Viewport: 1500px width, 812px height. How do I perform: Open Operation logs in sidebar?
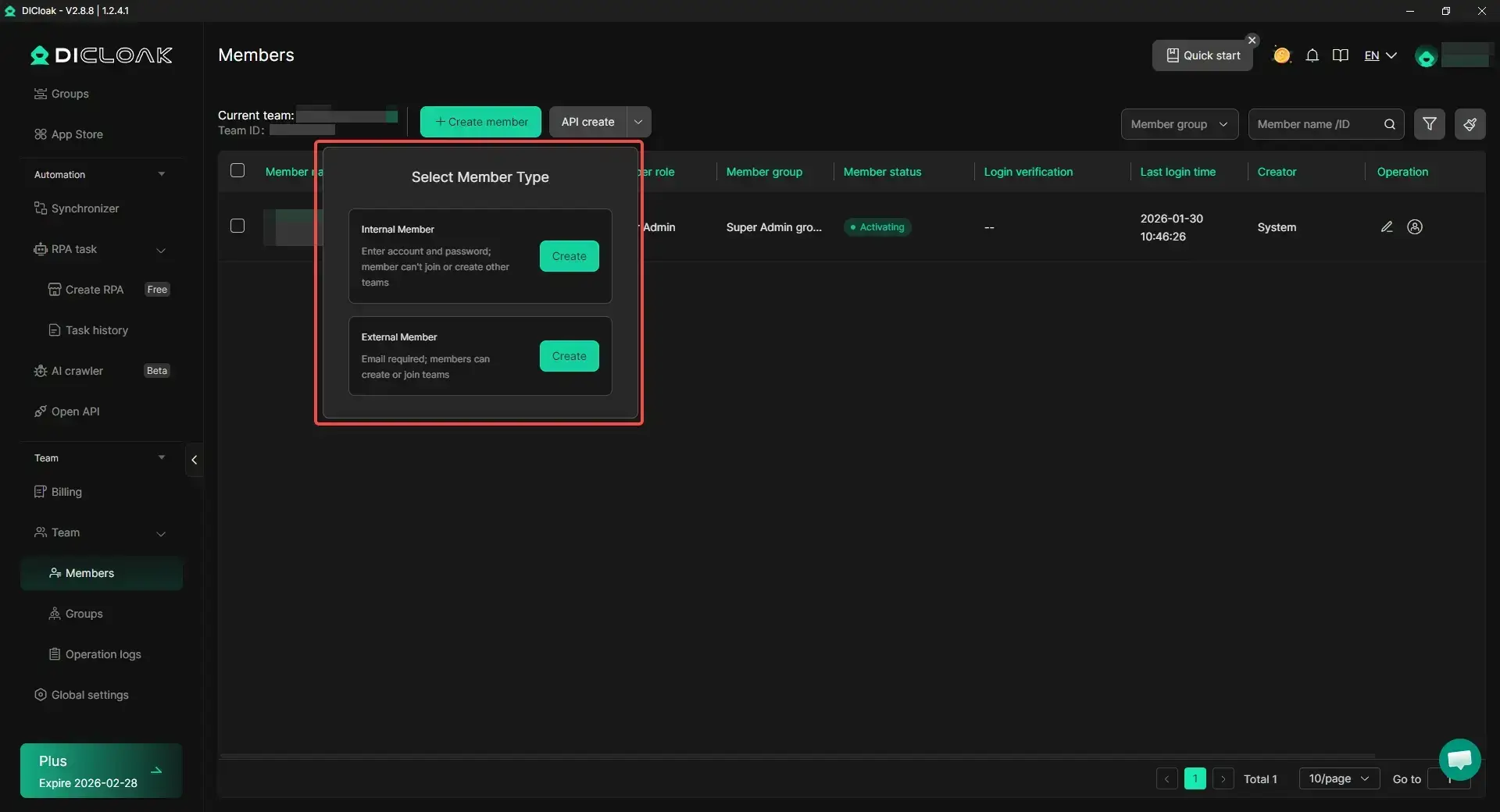click(x=103, y=654)
